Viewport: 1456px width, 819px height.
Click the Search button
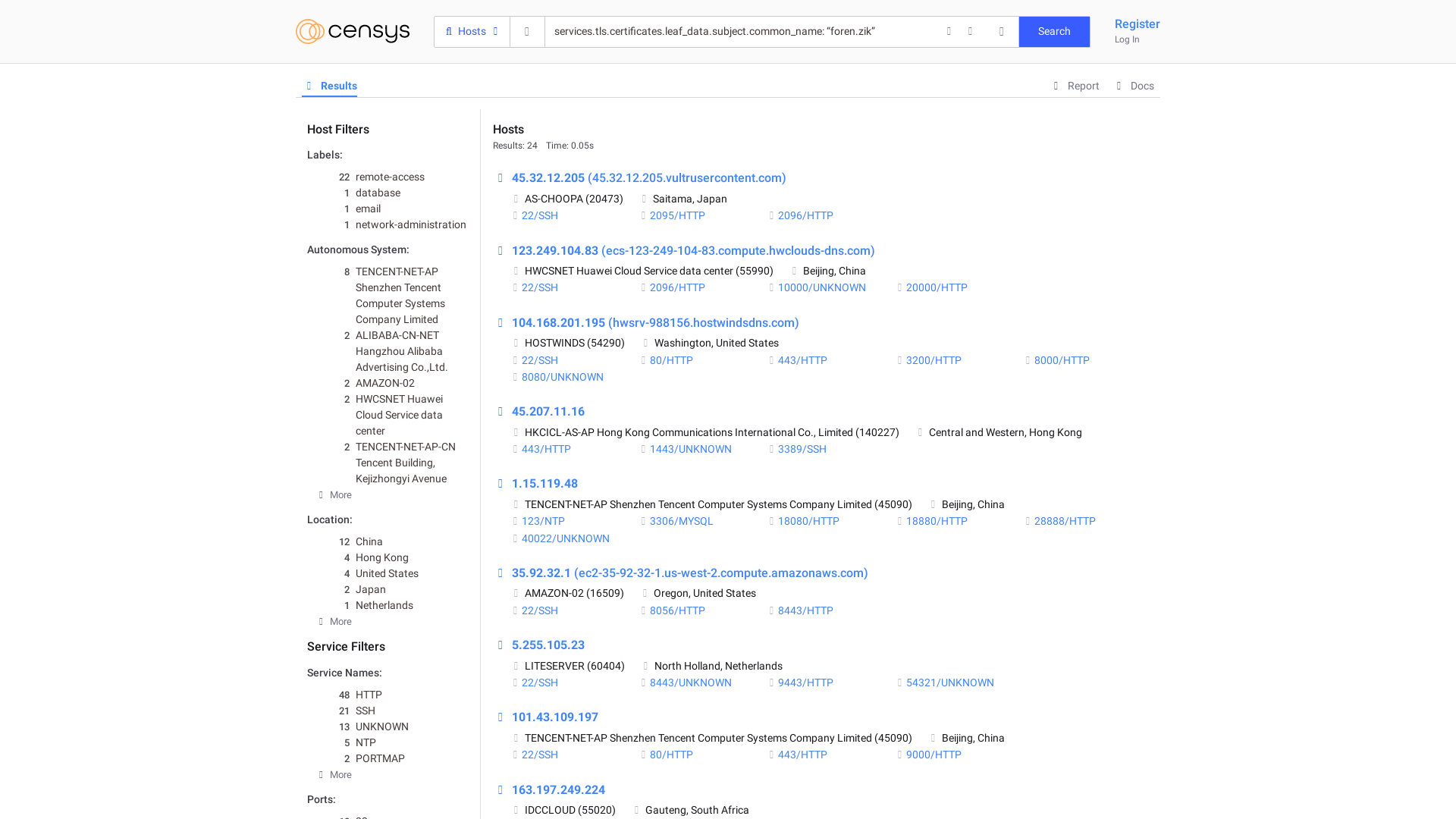(1054, 31)
